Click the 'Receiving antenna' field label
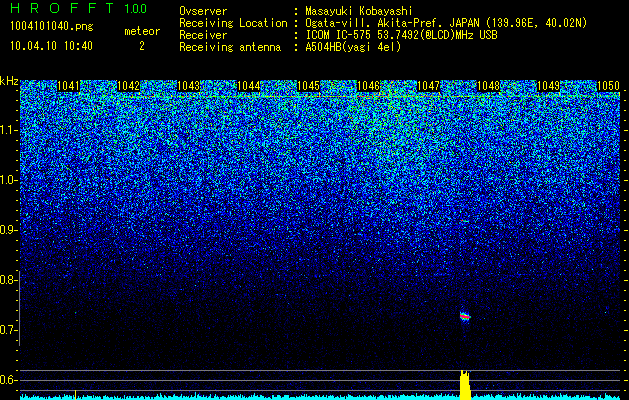 click(x=230, y=47)
